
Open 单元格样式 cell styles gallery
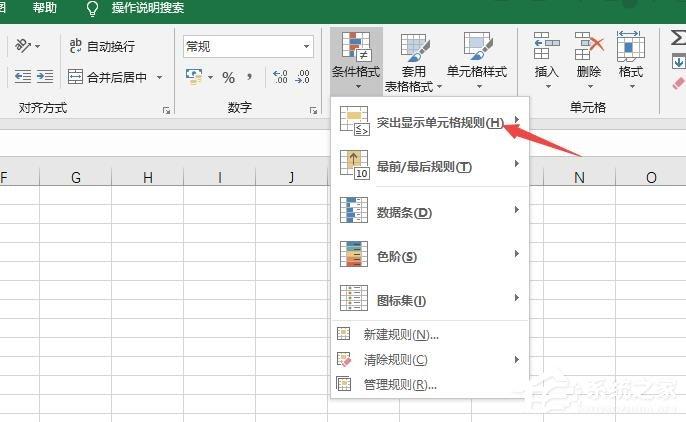click(x=477, y=60)
